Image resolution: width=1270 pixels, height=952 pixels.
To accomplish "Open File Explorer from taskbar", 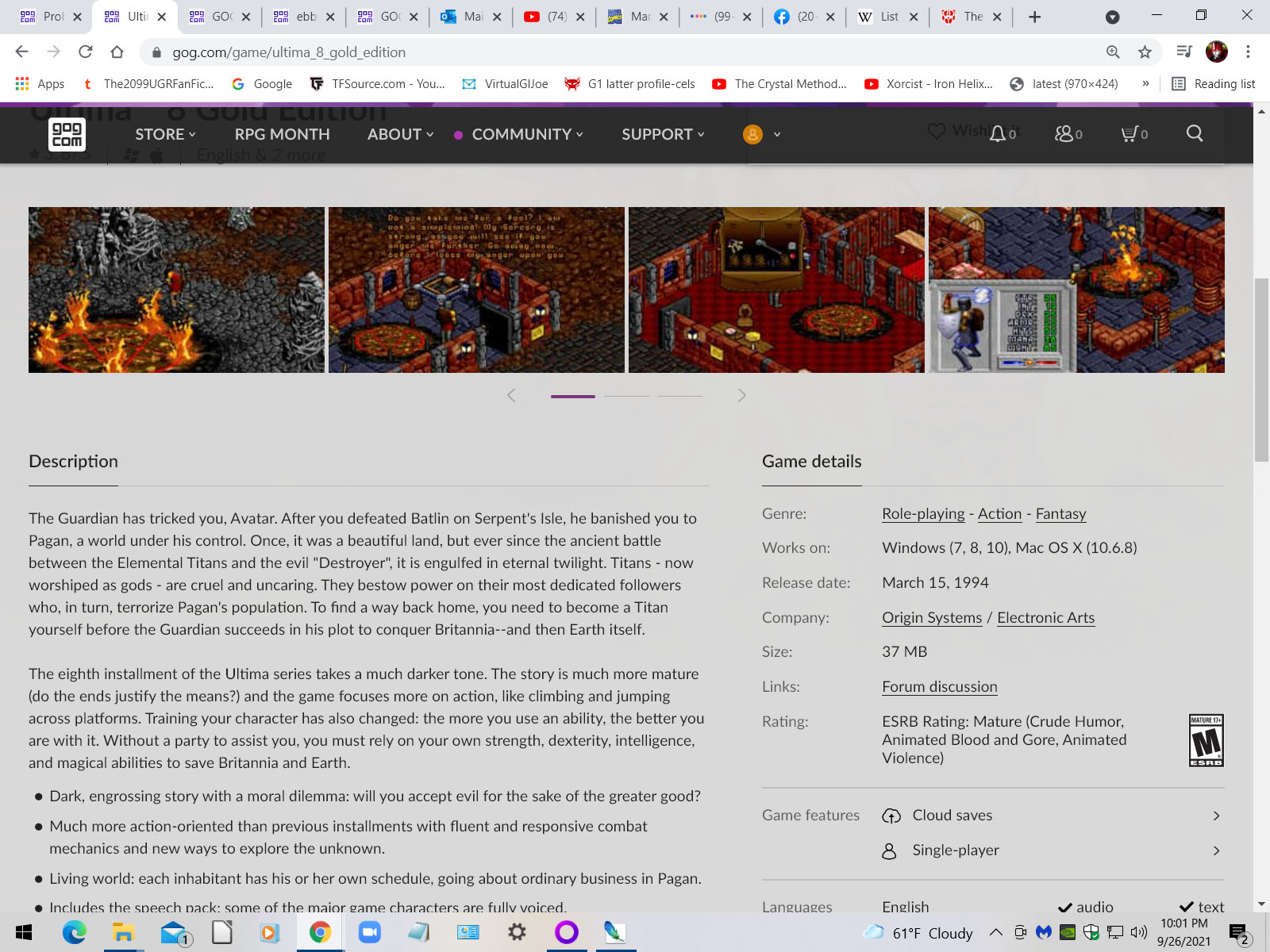I will [123, 932].
